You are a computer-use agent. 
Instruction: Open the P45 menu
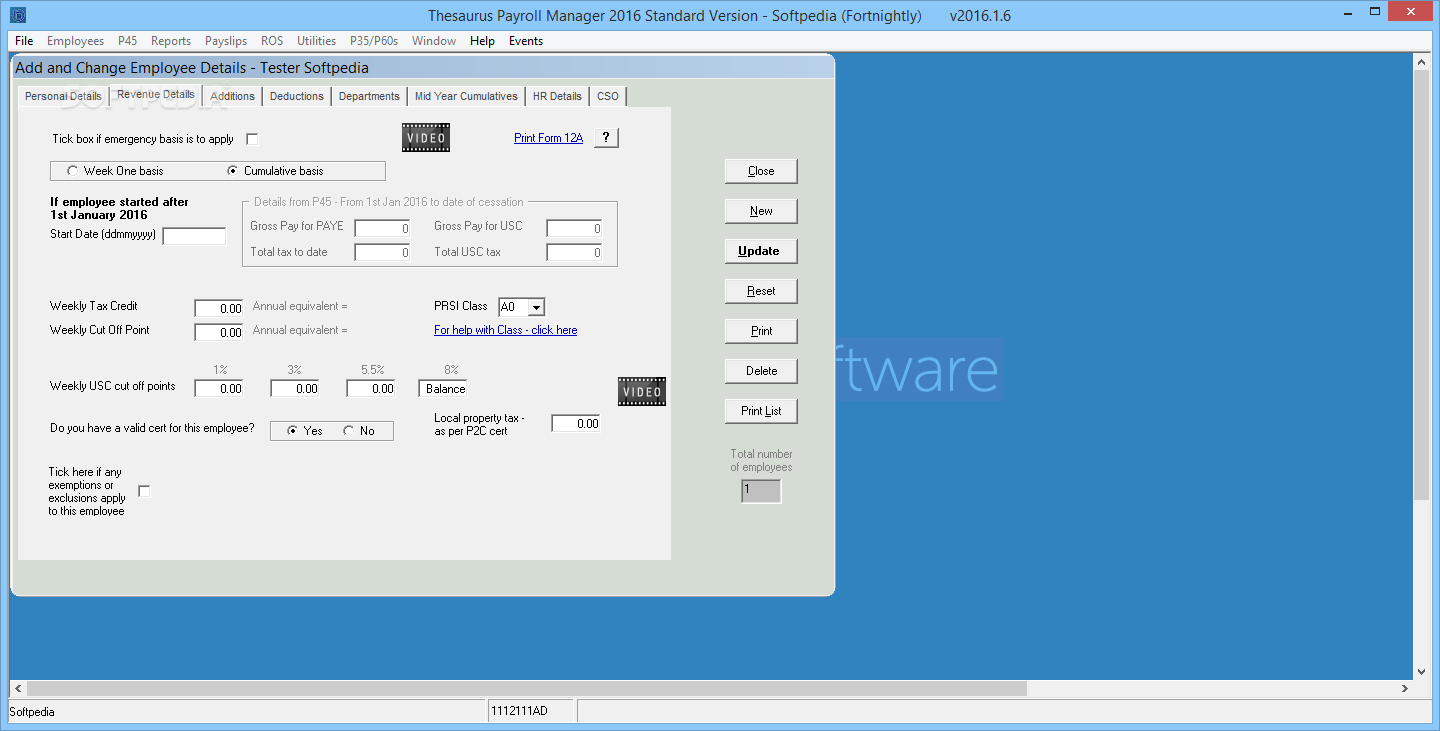[128, 41]
